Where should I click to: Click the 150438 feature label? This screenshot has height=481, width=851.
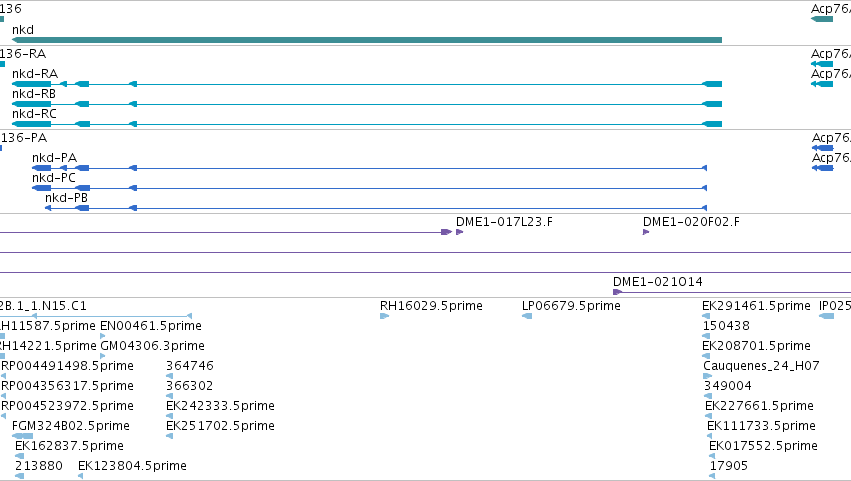point(726,326)
